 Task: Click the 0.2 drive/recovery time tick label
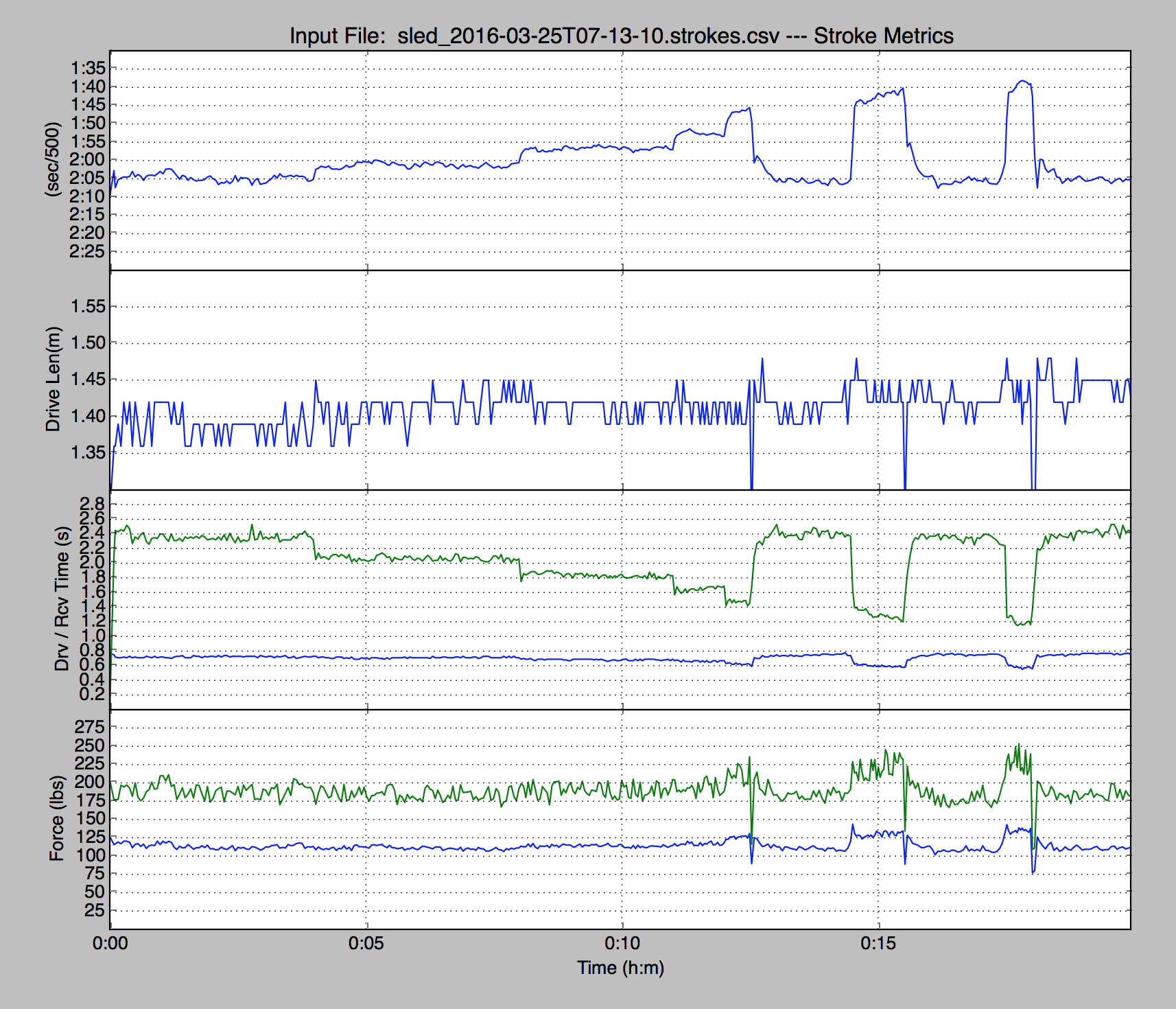coord(93,694)
